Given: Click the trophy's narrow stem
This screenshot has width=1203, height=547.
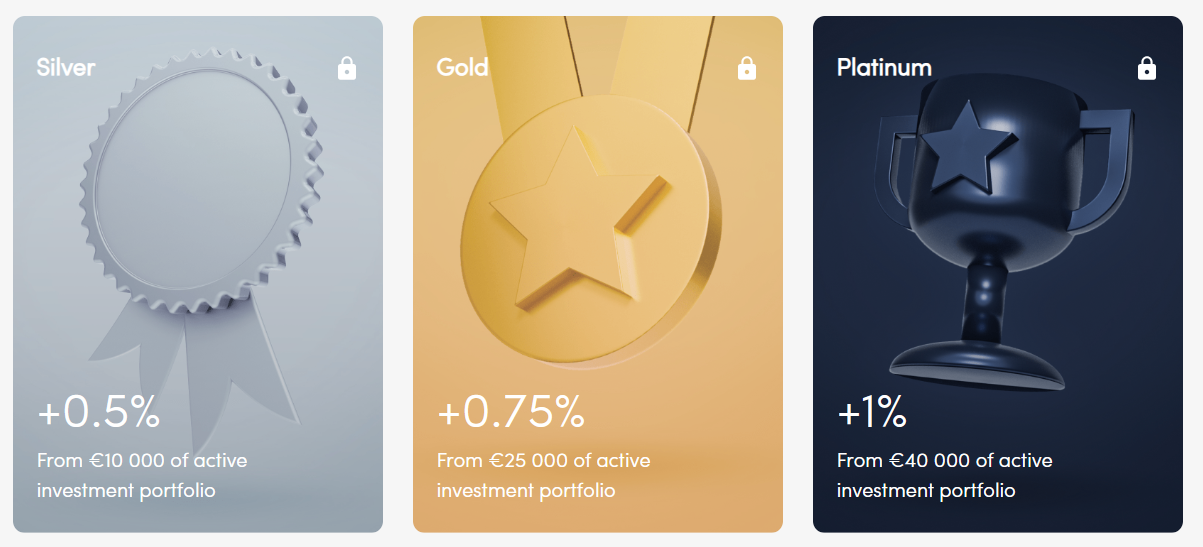Looking at the screenshot, I should 982,300.
